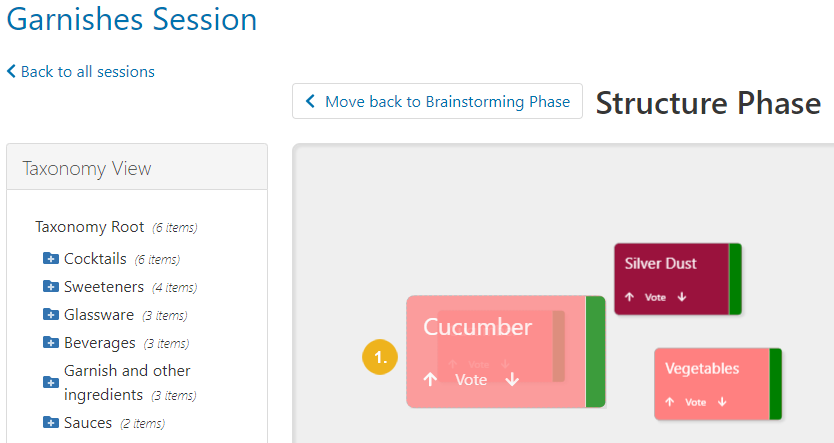Select the Cucumber card title
This screenshot has height=443, width=834.
(477, 327)
